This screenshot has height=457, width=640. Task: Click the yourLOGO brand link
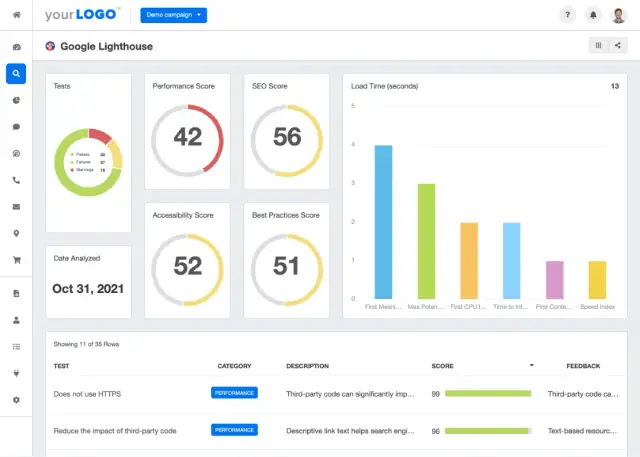tap(82, 16)
